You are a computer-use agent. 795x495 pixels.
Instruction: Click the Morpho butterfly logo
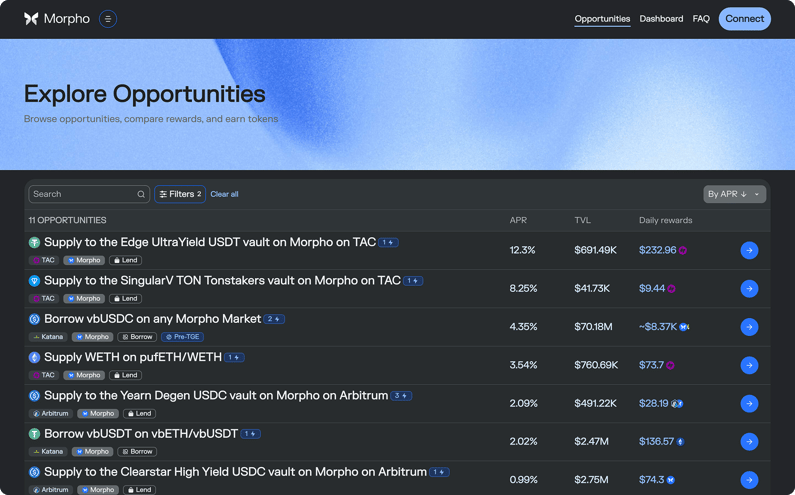coord(31,19)
